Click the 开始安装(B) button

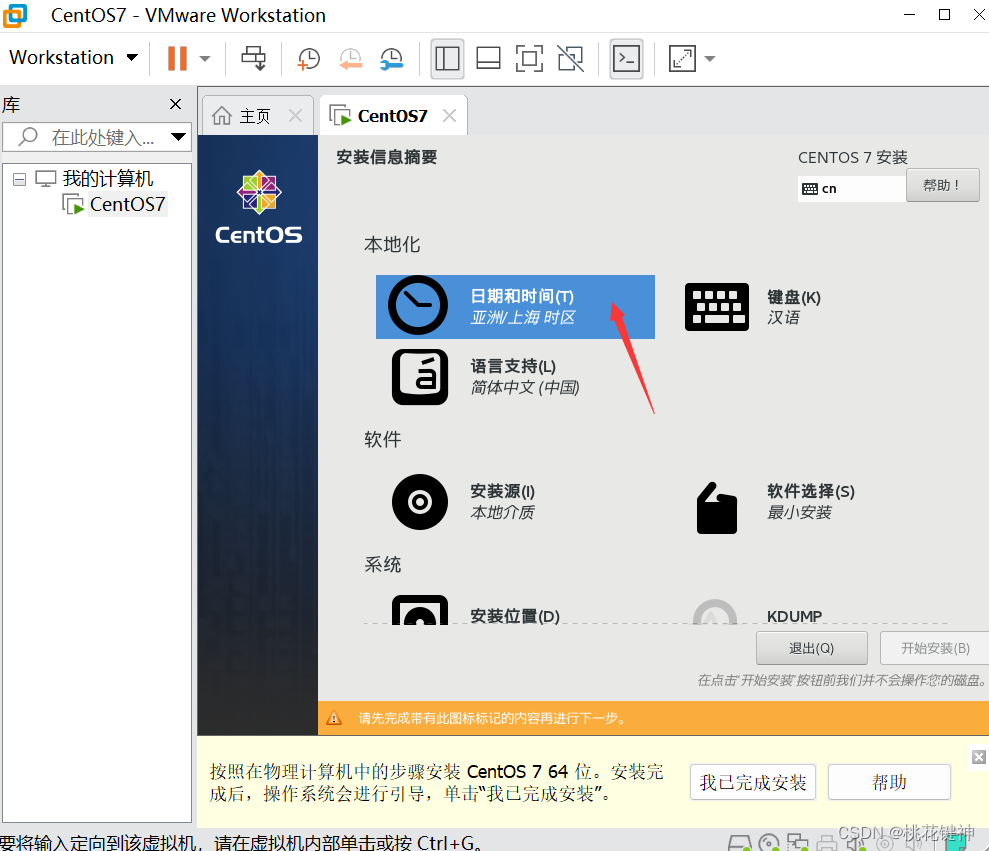935,648
